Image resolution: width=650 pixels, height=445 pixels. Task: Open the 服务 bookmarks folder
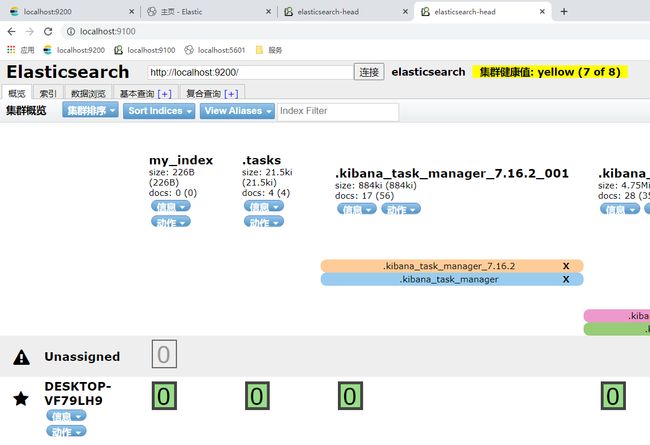point(269,50)
